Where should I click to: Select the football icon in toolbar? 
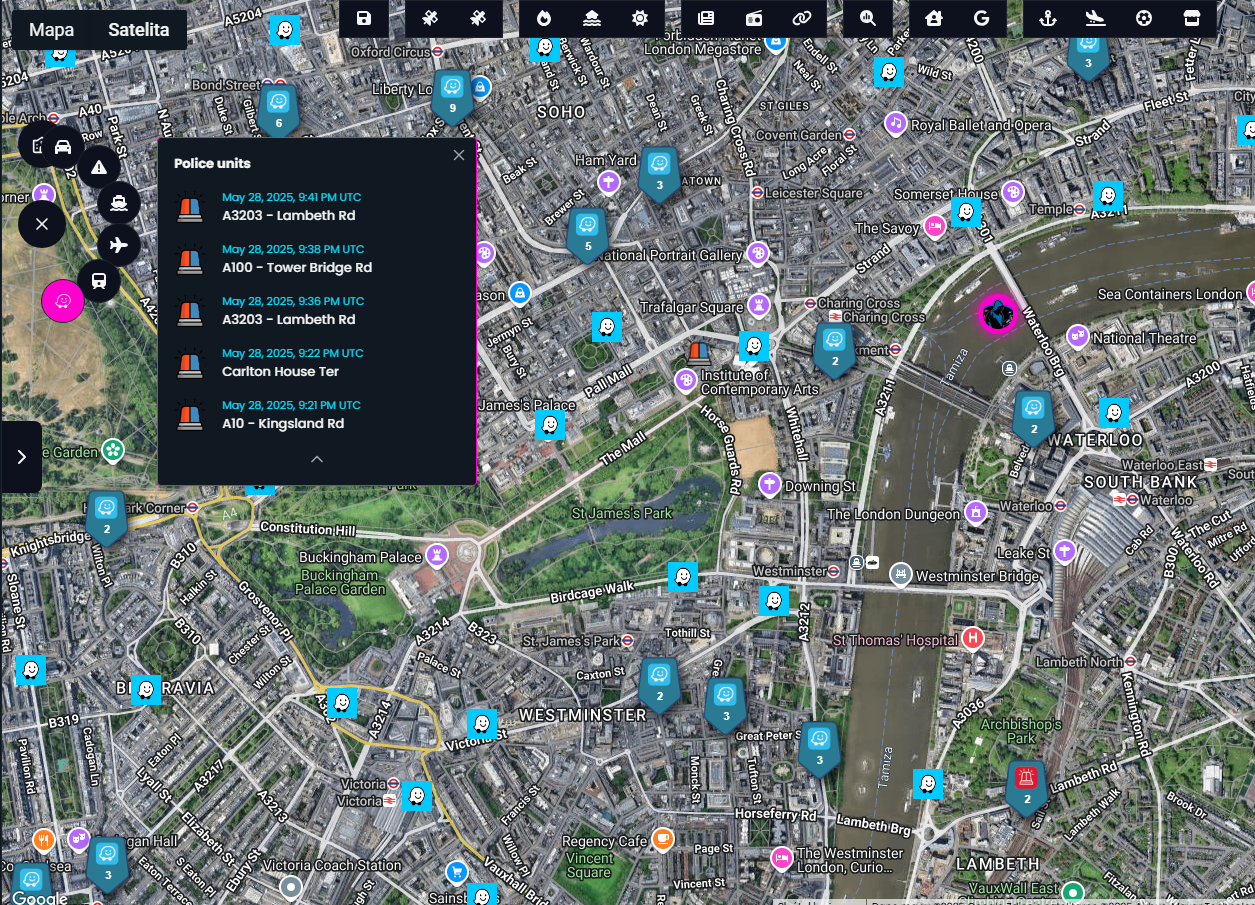(1144, 18)
